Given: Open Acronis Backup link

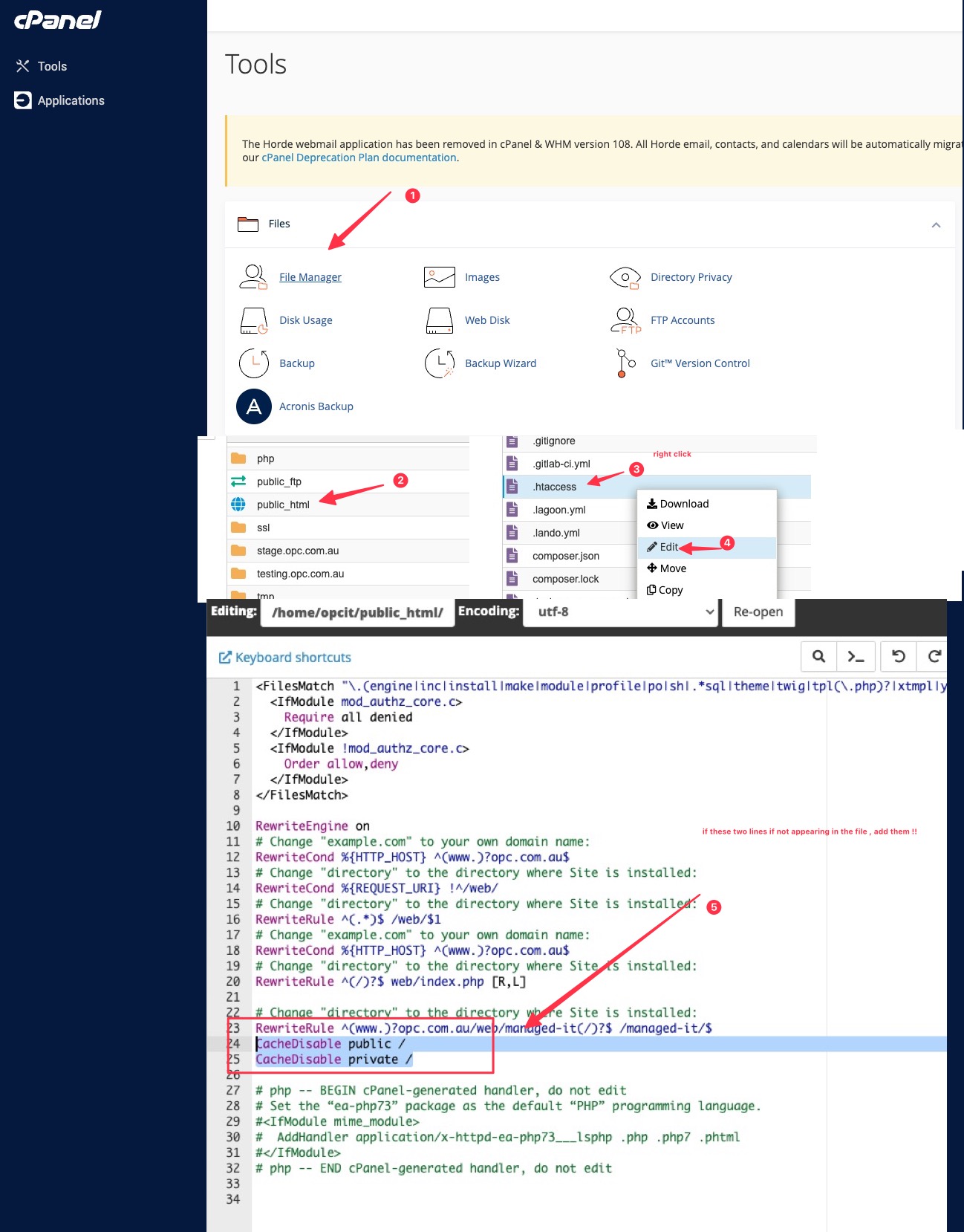Looking at the screenshot, I should pos(316,406).
